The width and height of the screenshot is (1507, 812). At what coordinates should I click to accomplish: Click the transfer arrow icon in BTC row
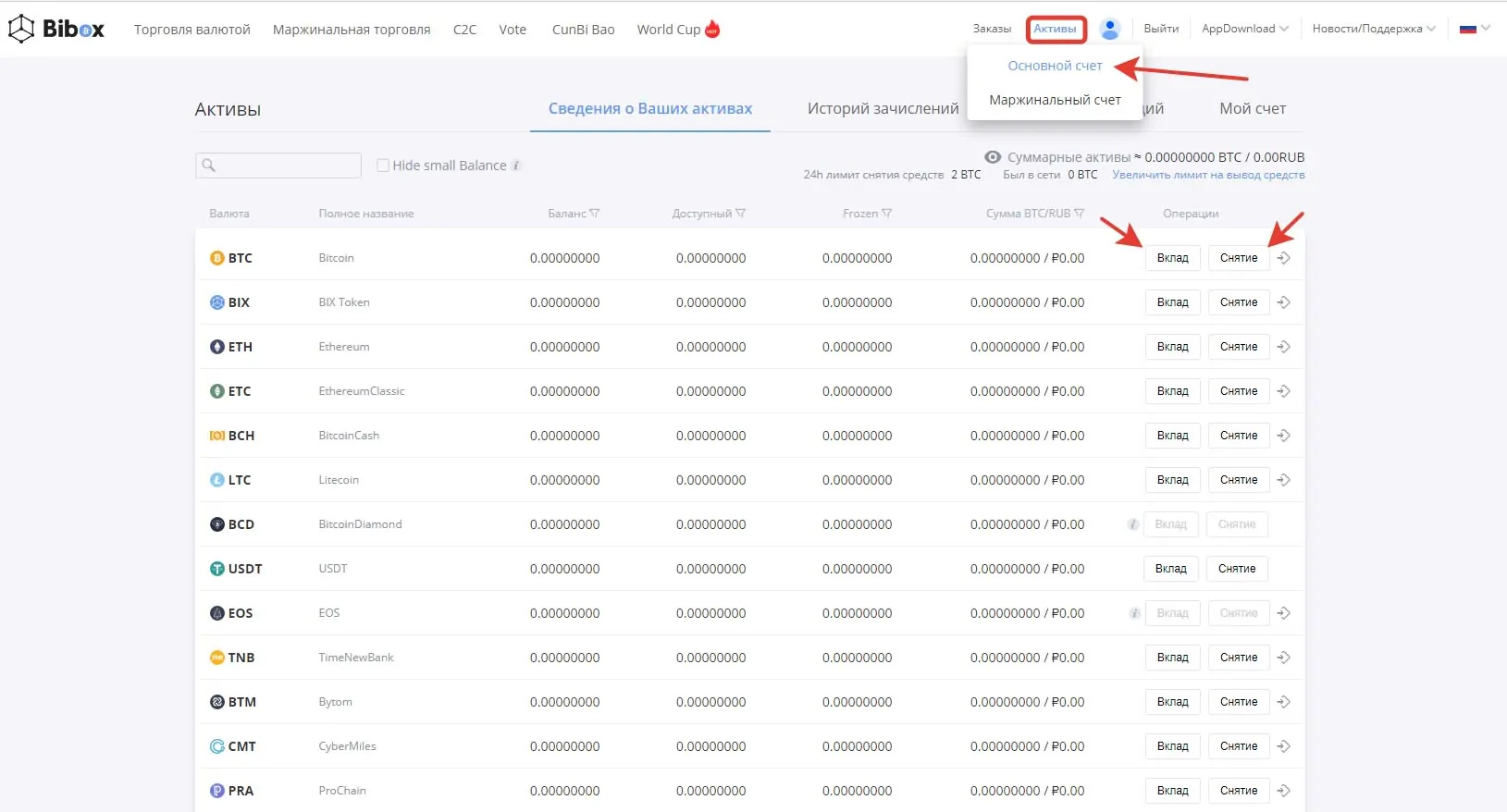[1284, 258]
